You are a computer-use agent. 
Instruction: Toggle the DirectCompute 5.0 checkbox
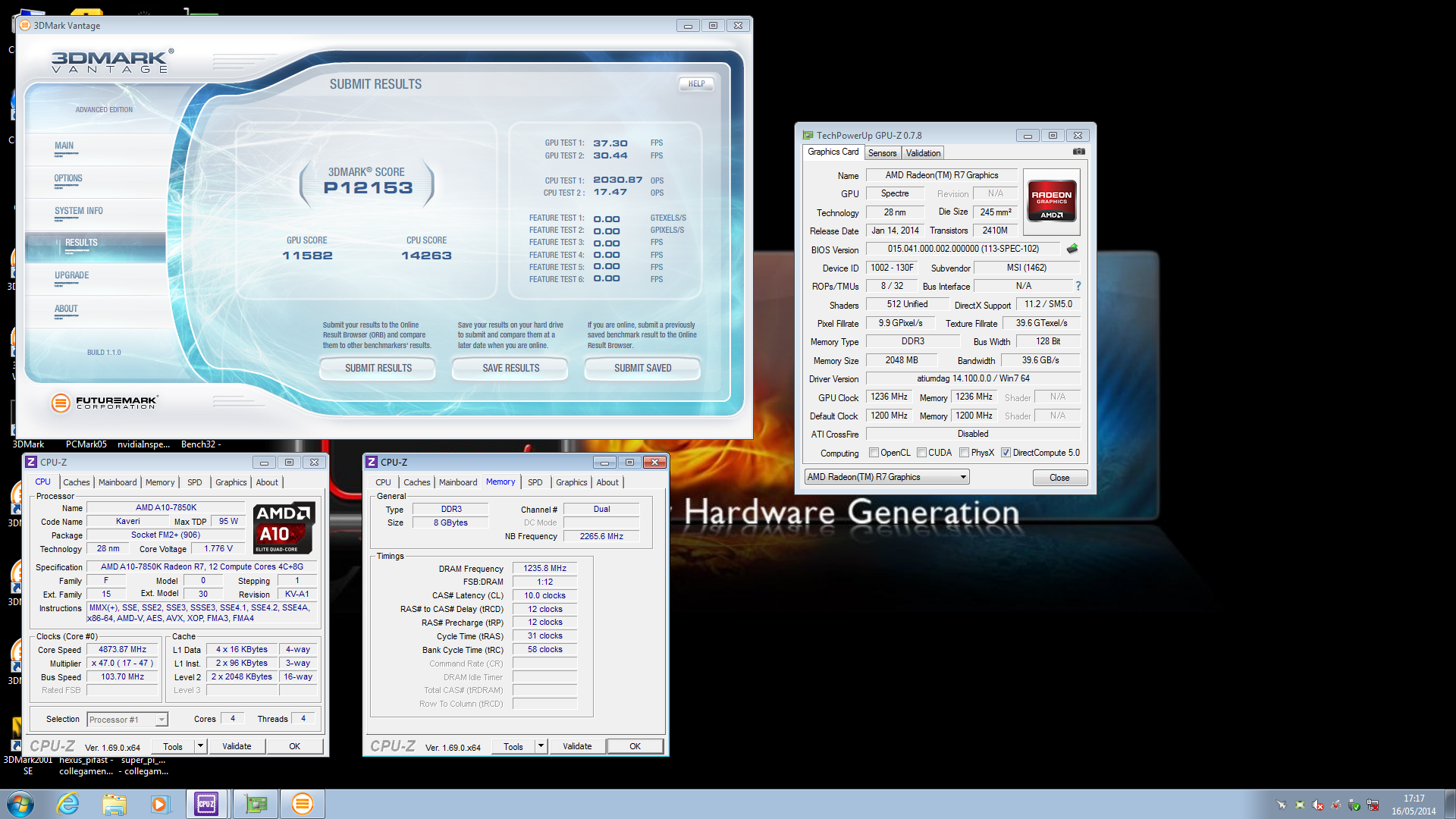point(1006,453)
